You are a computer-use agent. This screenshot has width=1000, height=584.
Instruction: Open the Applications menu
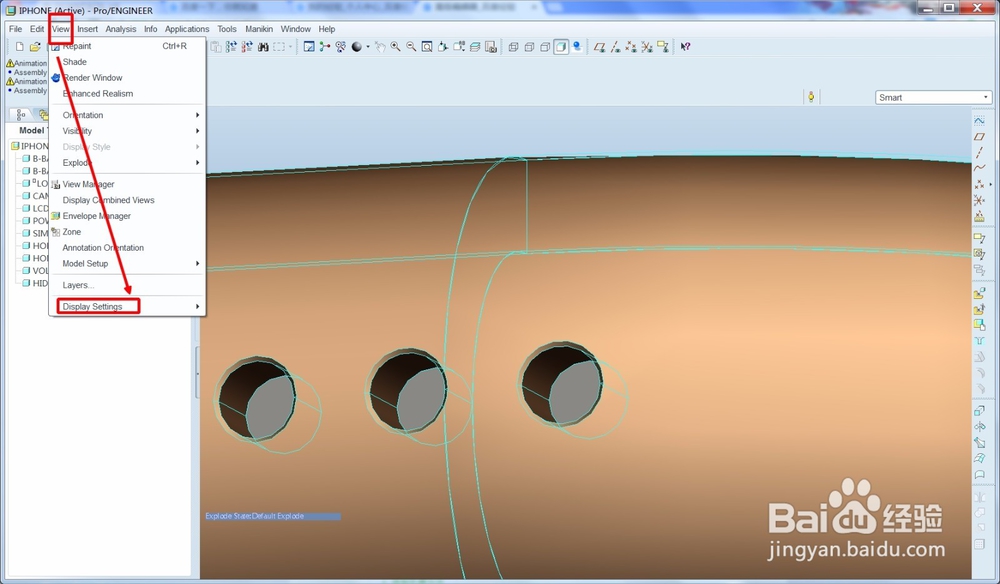tap(187, 29)
